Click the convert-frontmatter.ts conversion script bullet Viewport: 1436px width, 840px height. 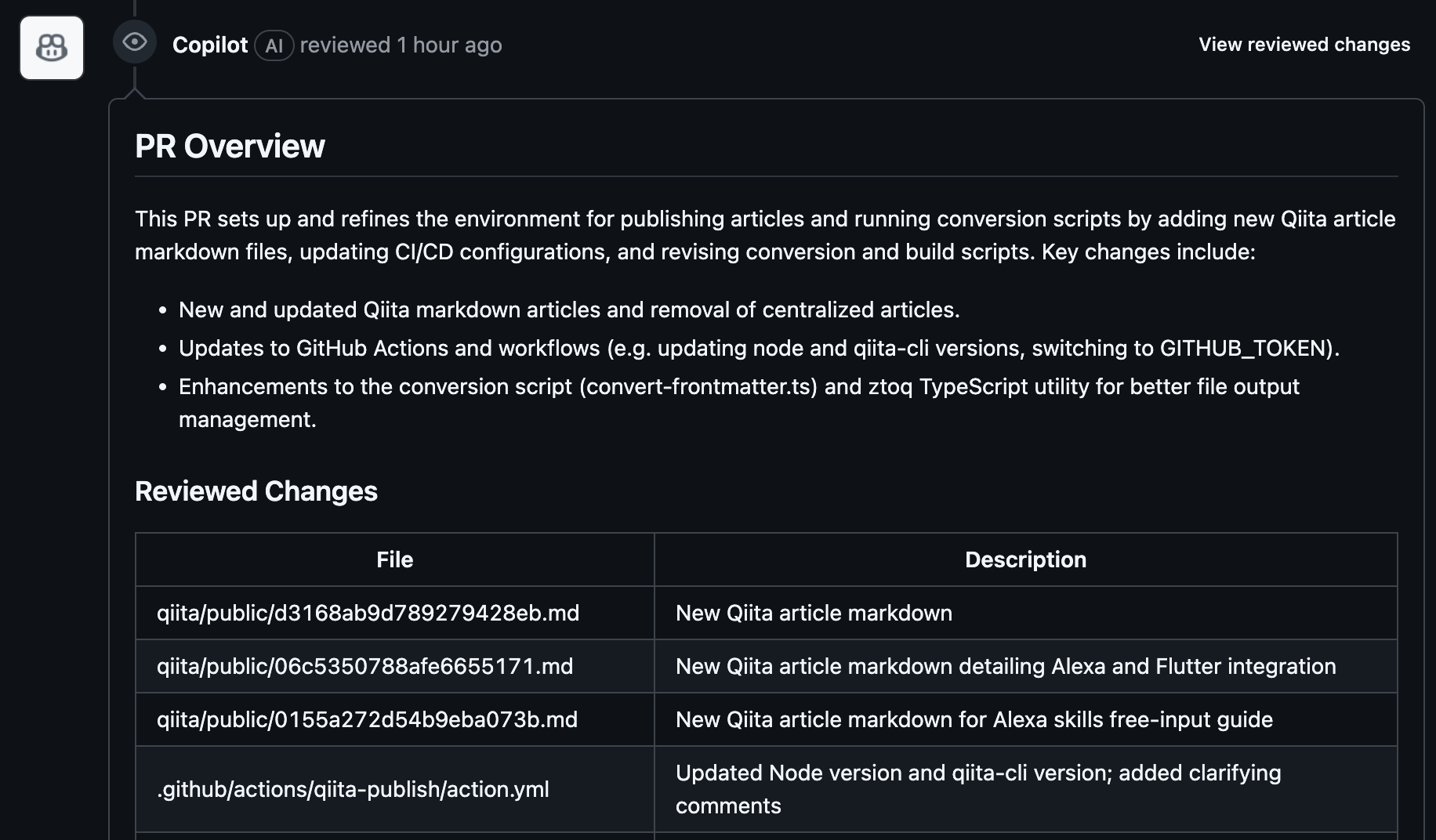(x=738, y=387)
